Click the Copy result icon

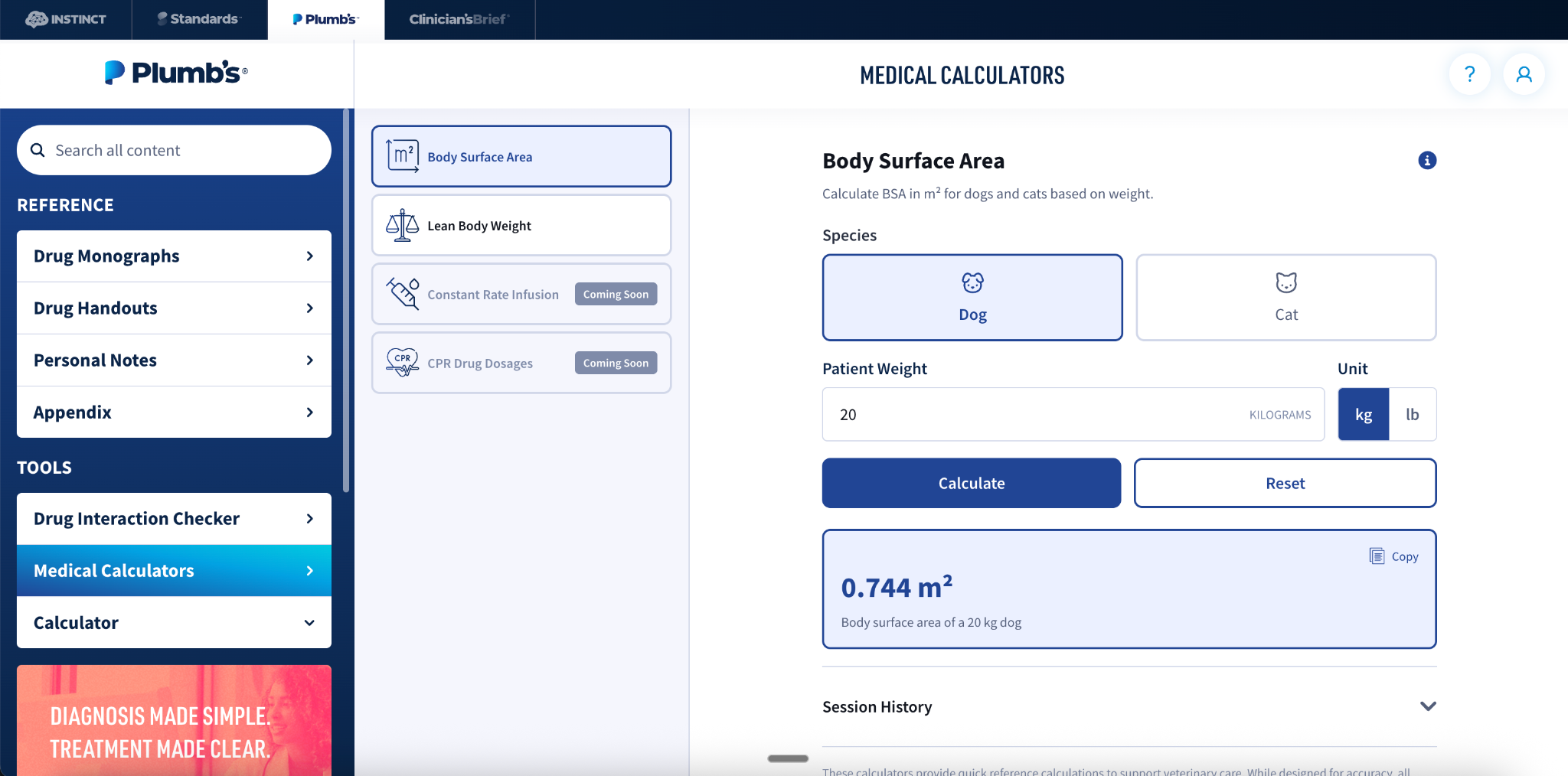click(x=1377, y=556)
